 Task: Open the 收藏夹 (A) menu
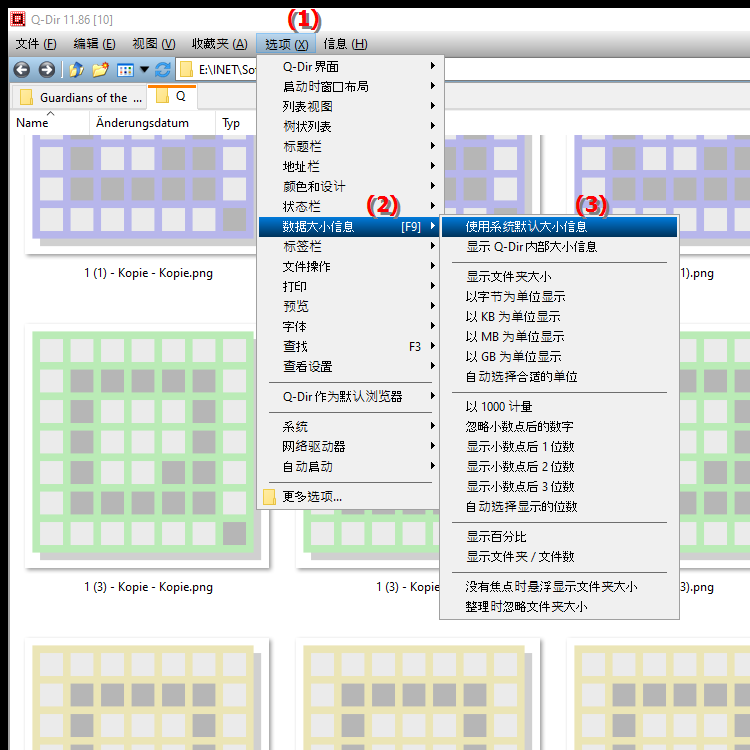point(220,44)
